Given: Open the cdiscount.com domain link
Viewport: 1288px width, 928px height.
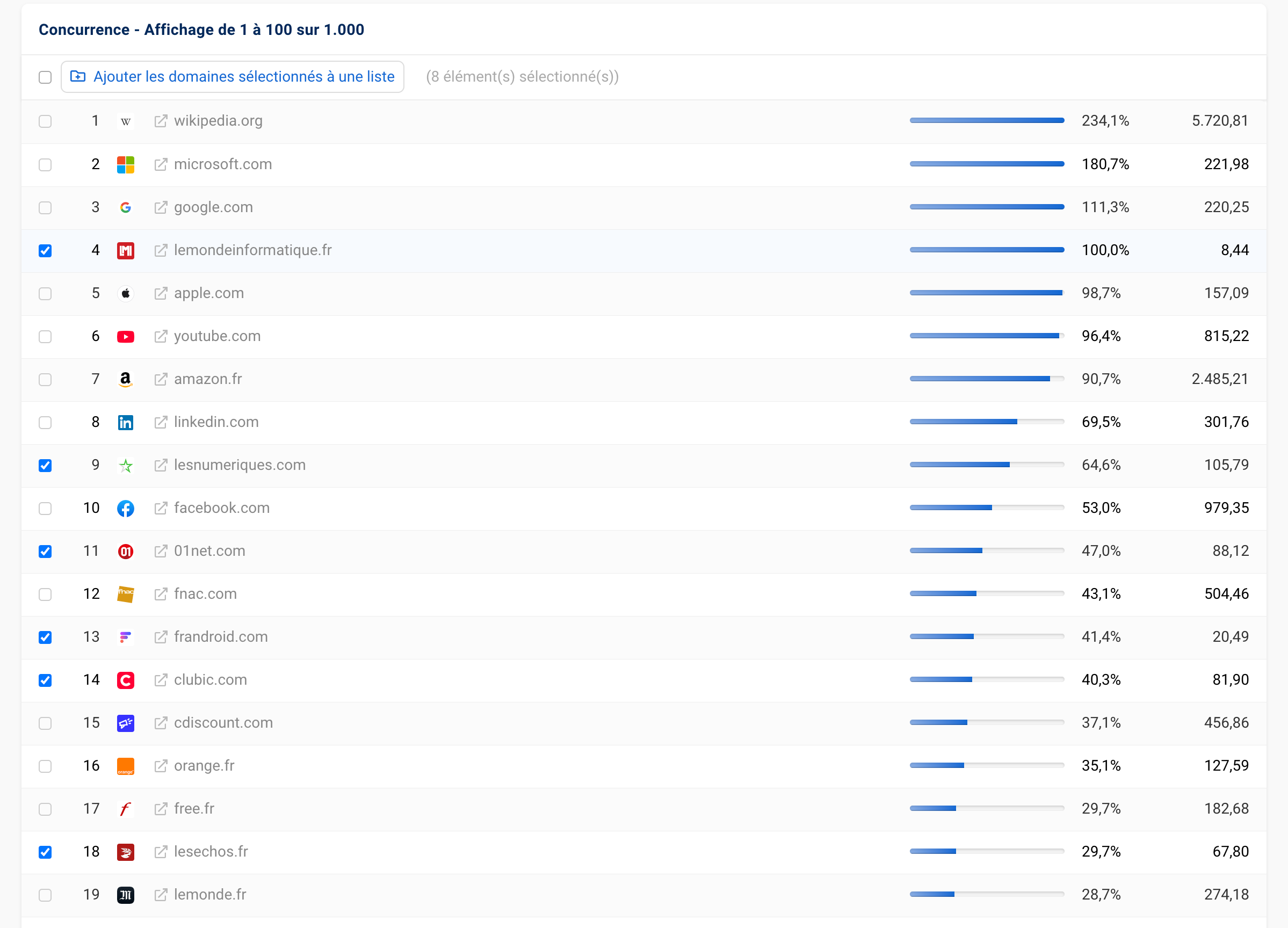Looking at the screenshot, I should (x=223, y=723).
